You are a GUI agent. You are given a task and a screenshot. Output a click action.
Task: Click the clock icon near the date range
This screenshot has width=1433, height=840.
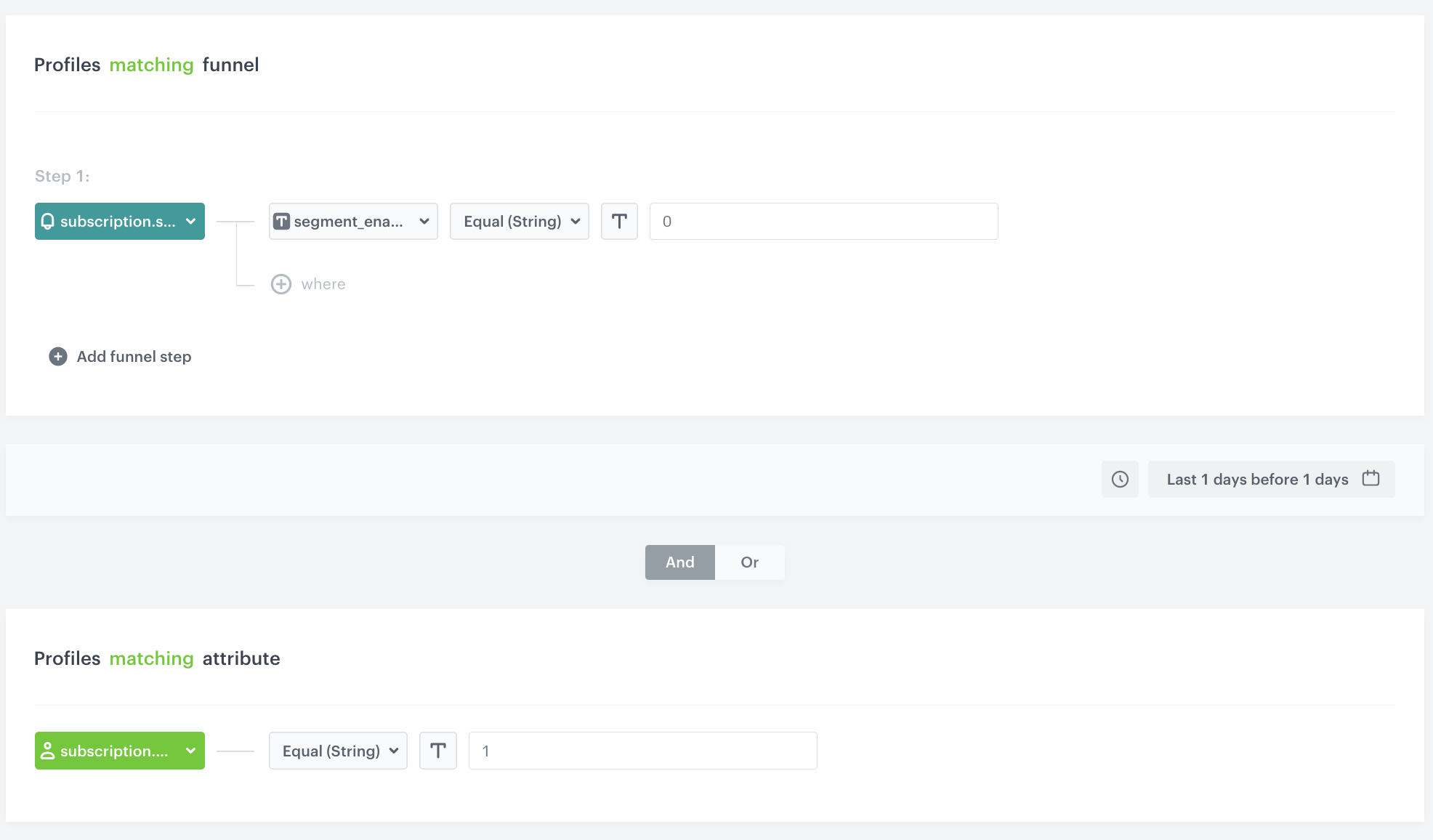point(1120,480)
